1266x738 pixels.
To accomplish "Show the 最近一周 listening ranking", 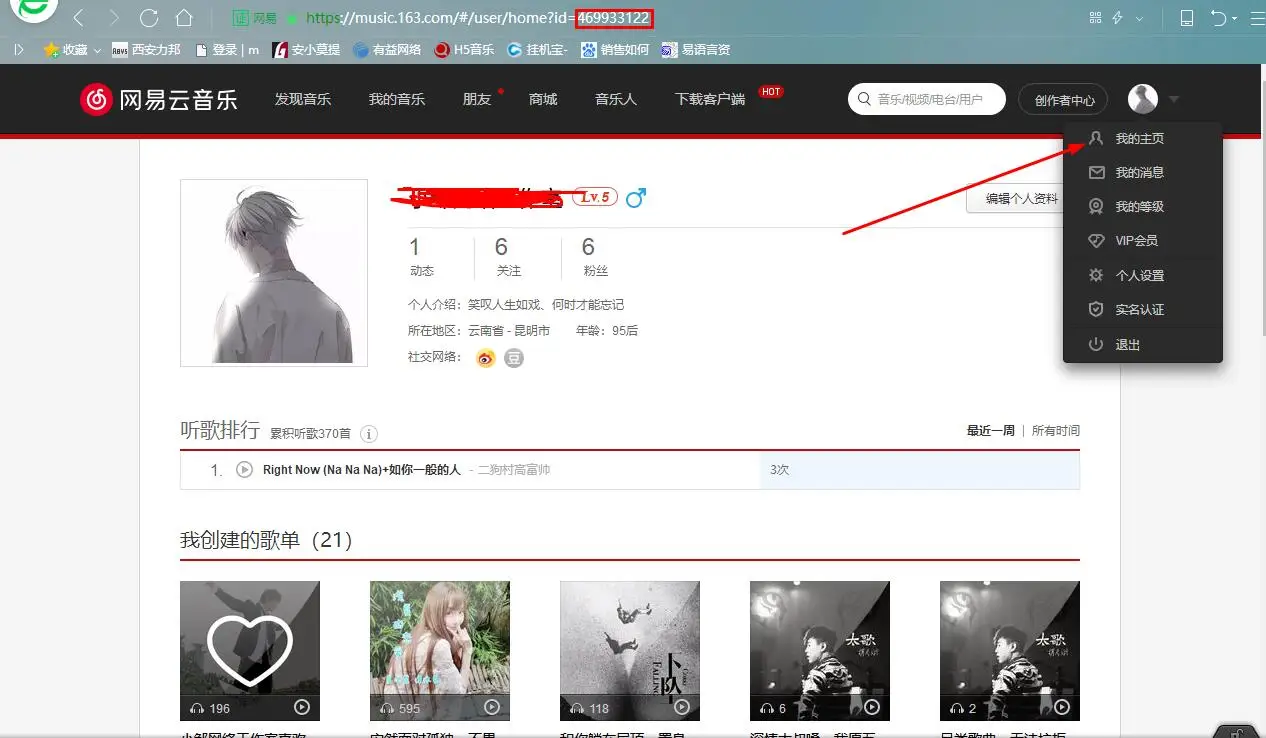I will tap(991, 431).
